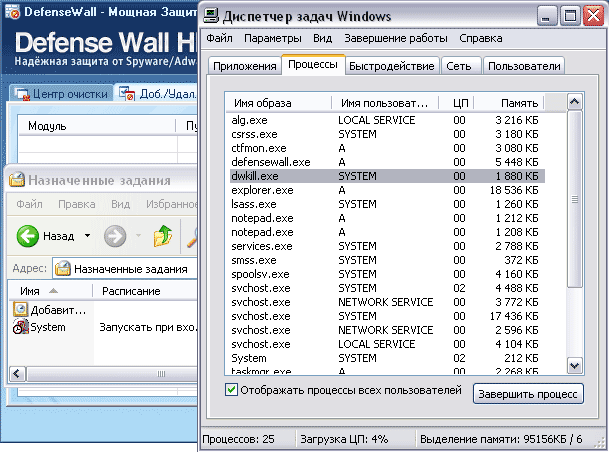609x452 pixels.
Task: Select the alg.exe process row
Action: (x=387, y=120)
